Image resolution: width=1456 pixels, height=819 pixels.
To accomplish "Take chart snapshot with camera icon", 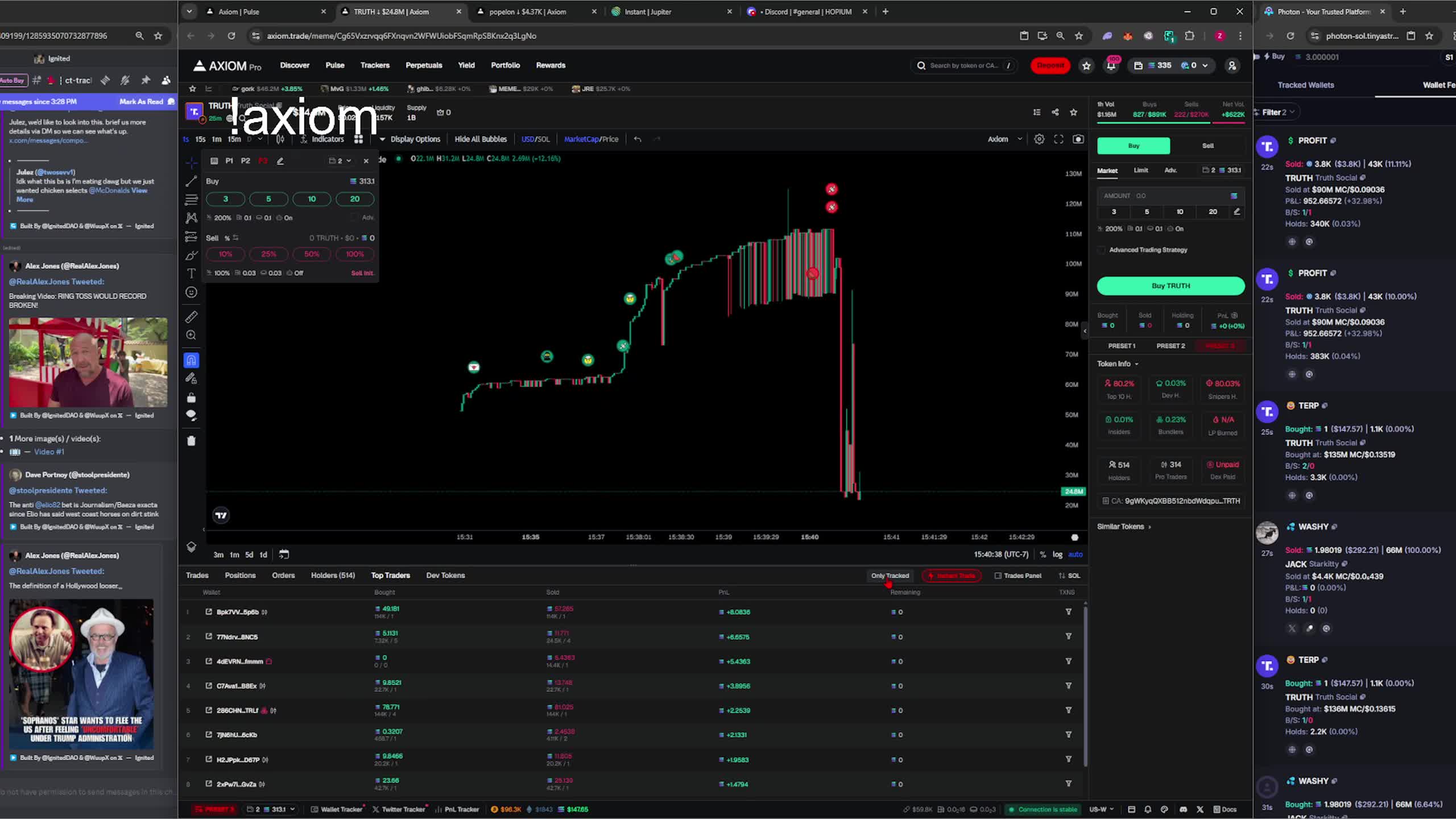I will [1078, 139].
